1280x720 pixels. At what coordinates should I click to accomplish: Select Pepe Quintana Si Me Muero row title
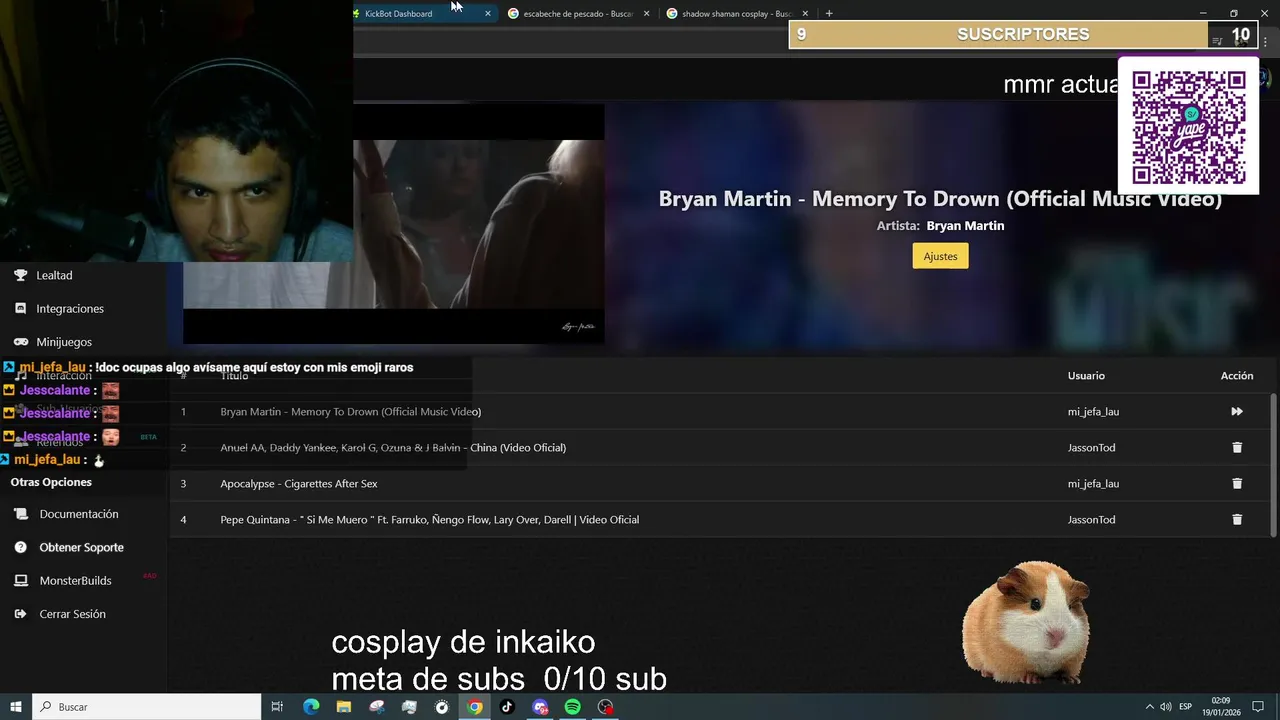tap(429, 519)
